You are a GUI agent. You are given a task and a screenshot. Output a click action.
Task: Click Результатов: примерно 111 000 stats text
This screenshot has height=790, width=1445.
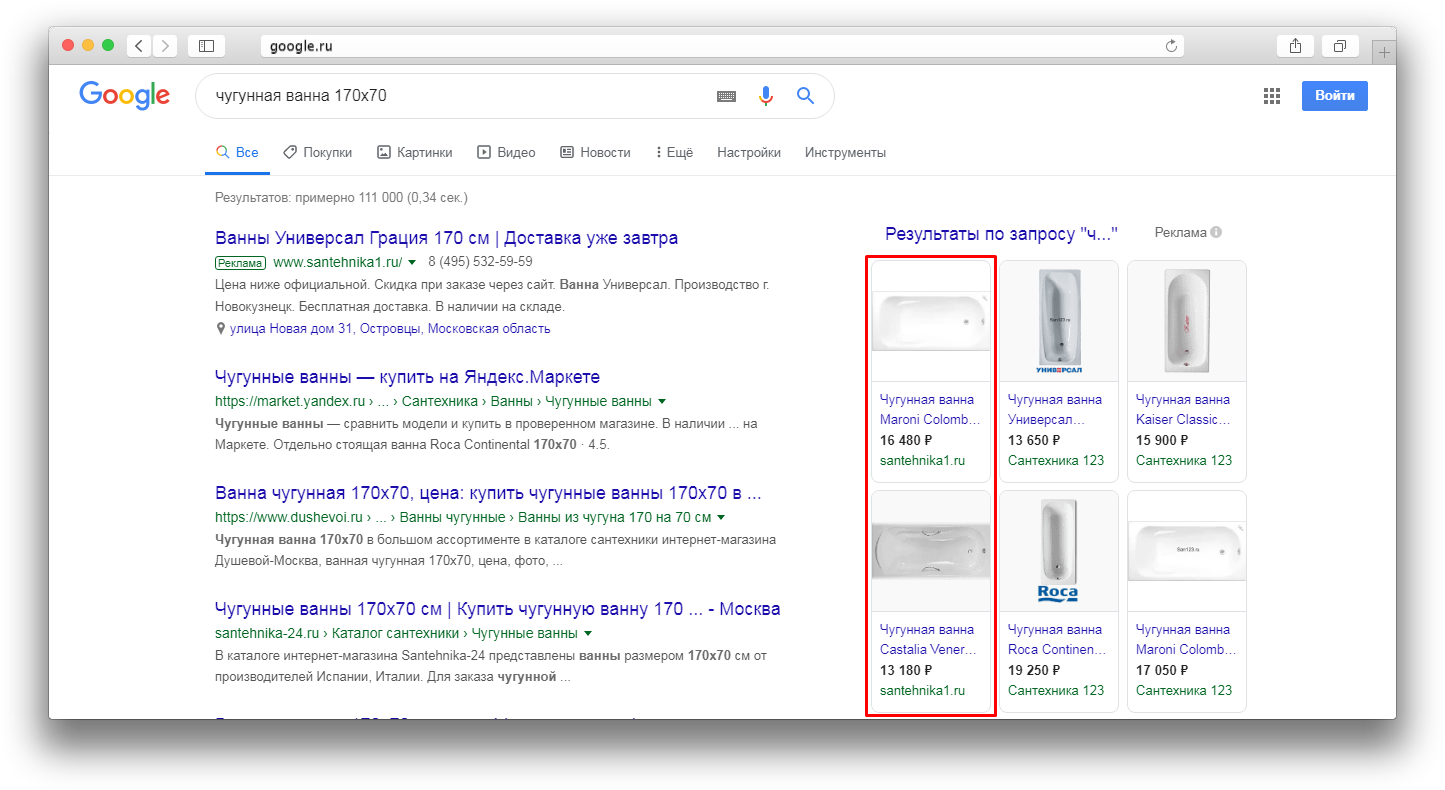pos(341,198)
